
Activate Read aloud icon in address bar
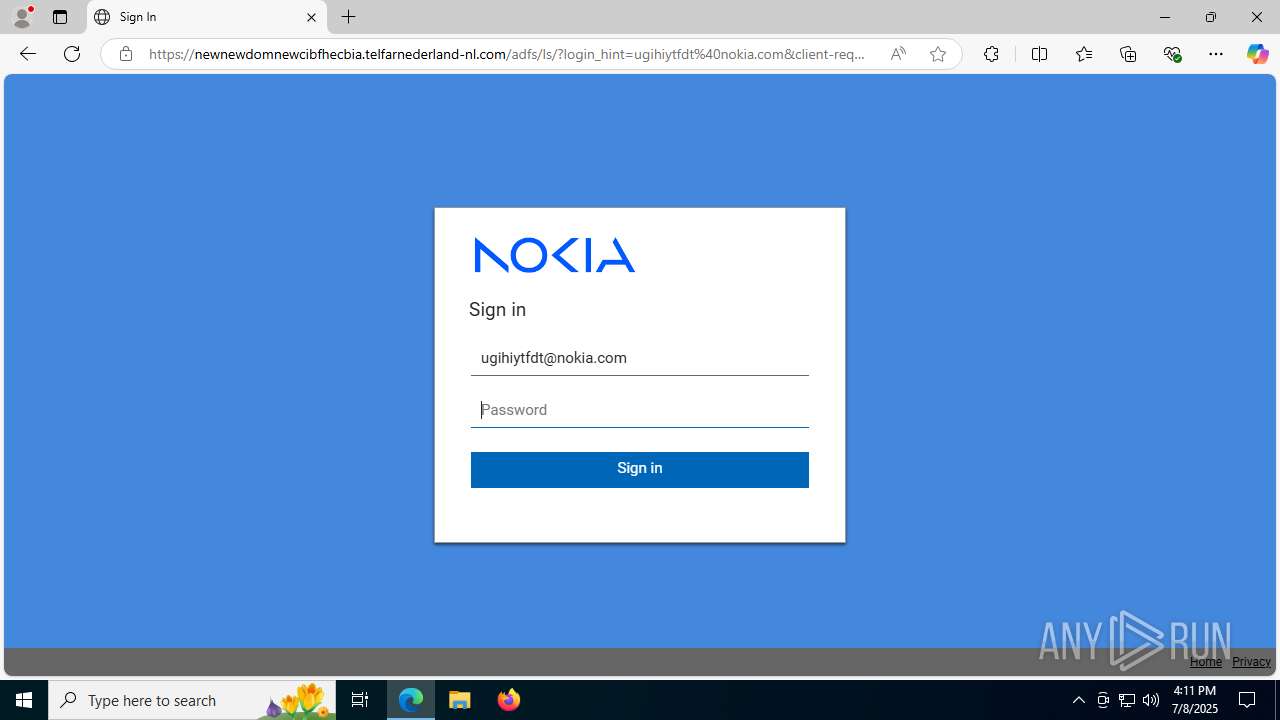898,54
